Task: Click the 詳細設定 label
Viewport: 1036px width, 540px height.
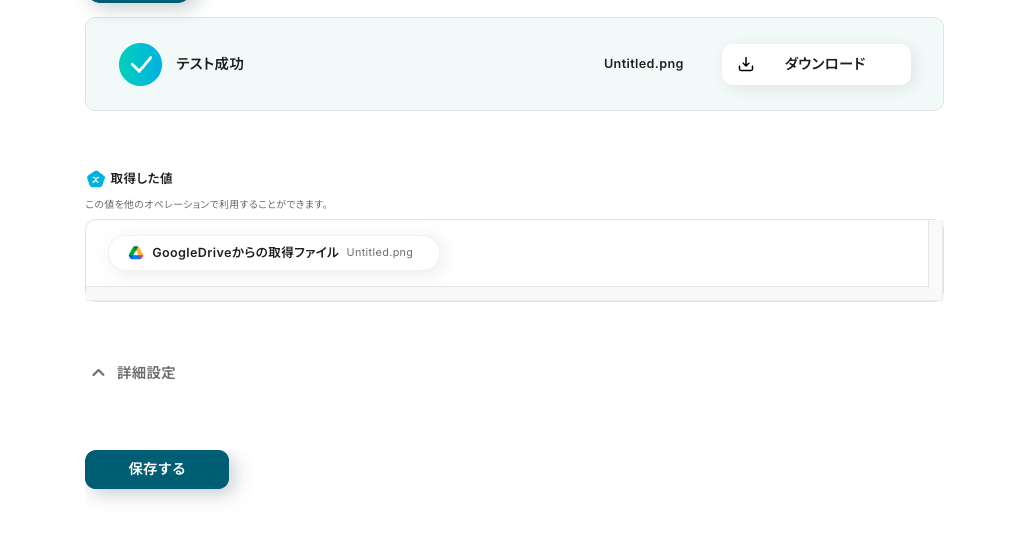Action: pyautogui.click(x=146, y=373)
